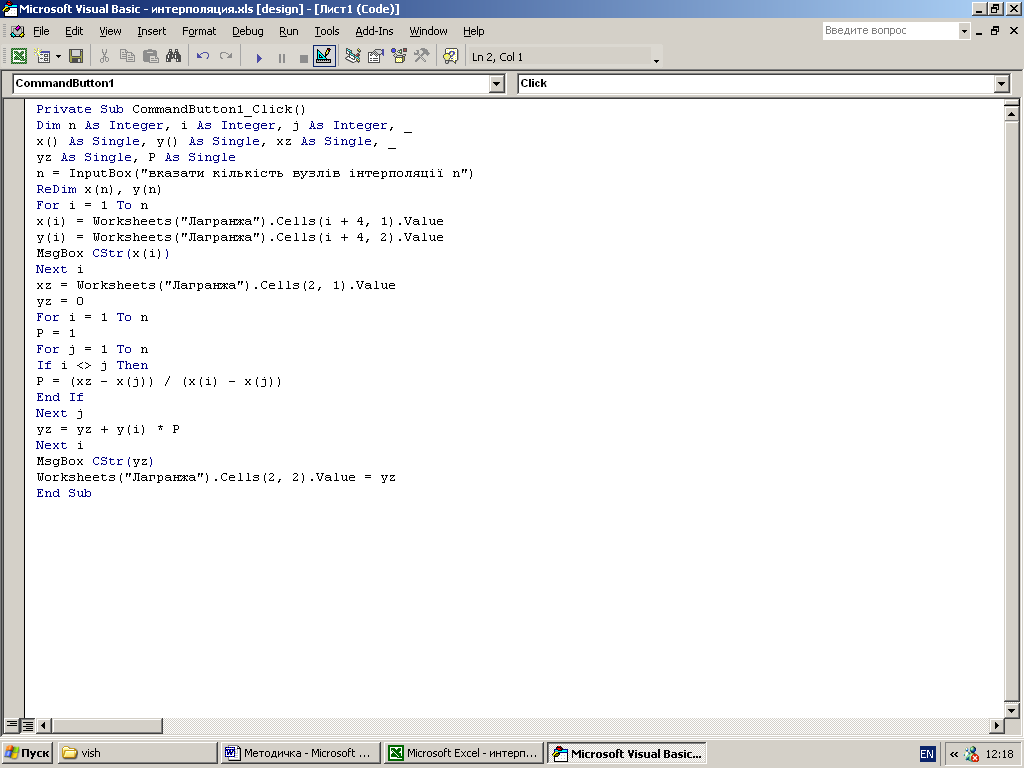Open the Insert object dropdown arrow

(58, 57)
